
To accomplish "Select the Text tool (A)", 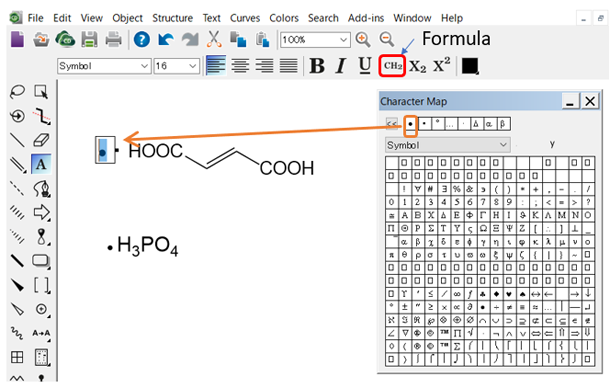I will [x=41, y=164].
